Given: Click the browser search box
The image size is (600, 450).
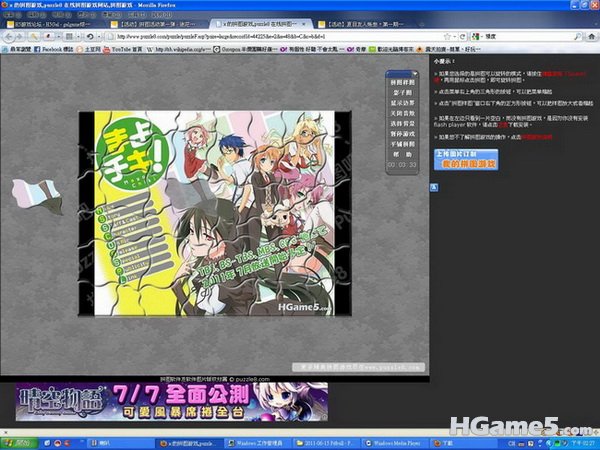Looking at the screenshot, I should 530,35.
